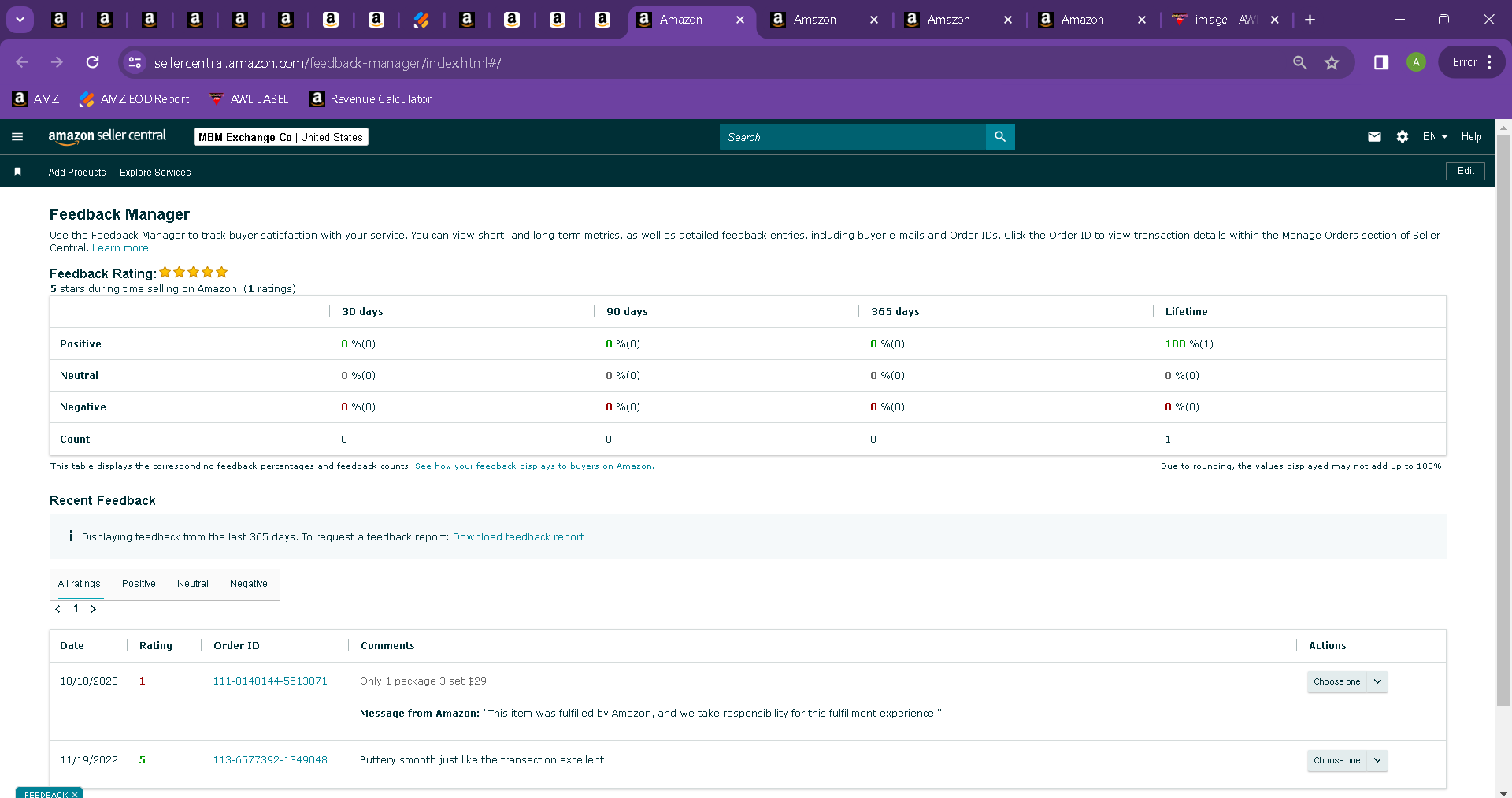Click the Edit button in nav bar
1512x798 pixels.
1466,171
